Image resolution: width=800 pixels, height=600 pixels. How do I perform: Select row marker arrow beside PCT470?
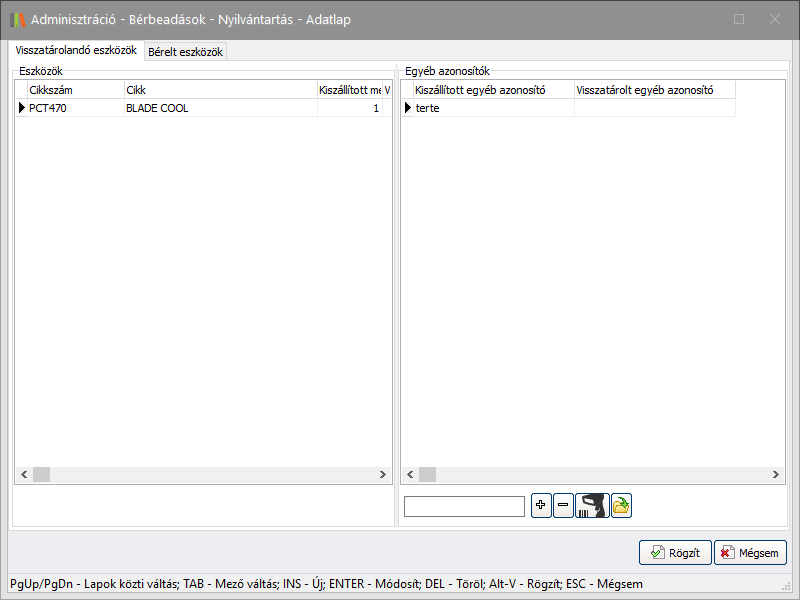click(21, 108)
